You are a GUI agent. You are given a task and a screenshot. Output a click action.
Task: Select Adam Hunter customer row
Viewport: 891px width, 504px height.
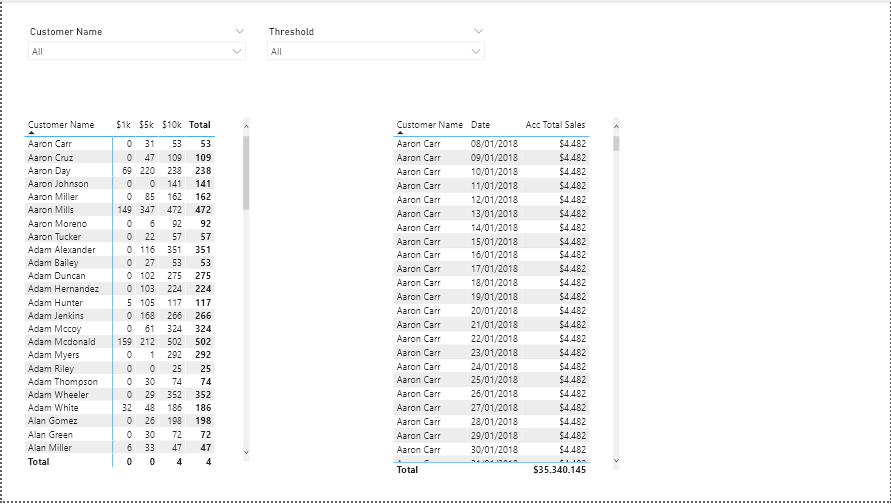click(119, 302)
